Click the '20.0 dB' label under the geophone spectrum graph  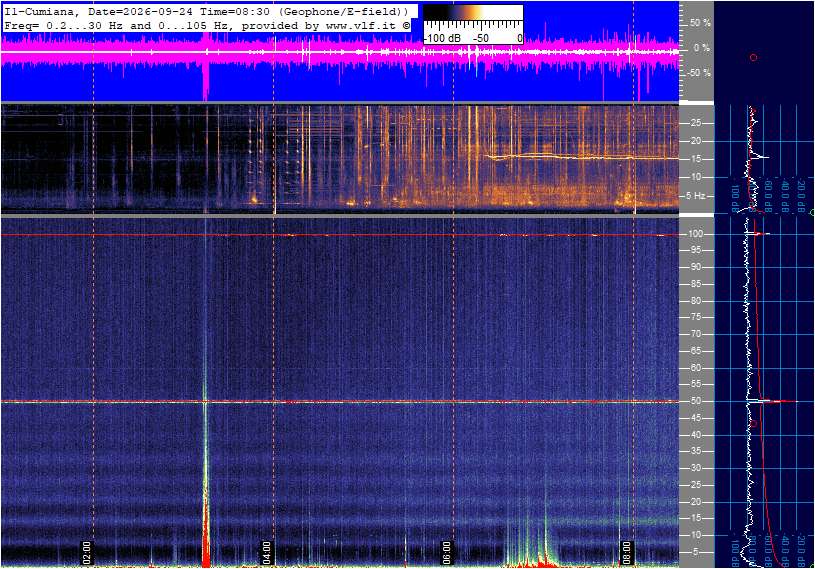801,197
